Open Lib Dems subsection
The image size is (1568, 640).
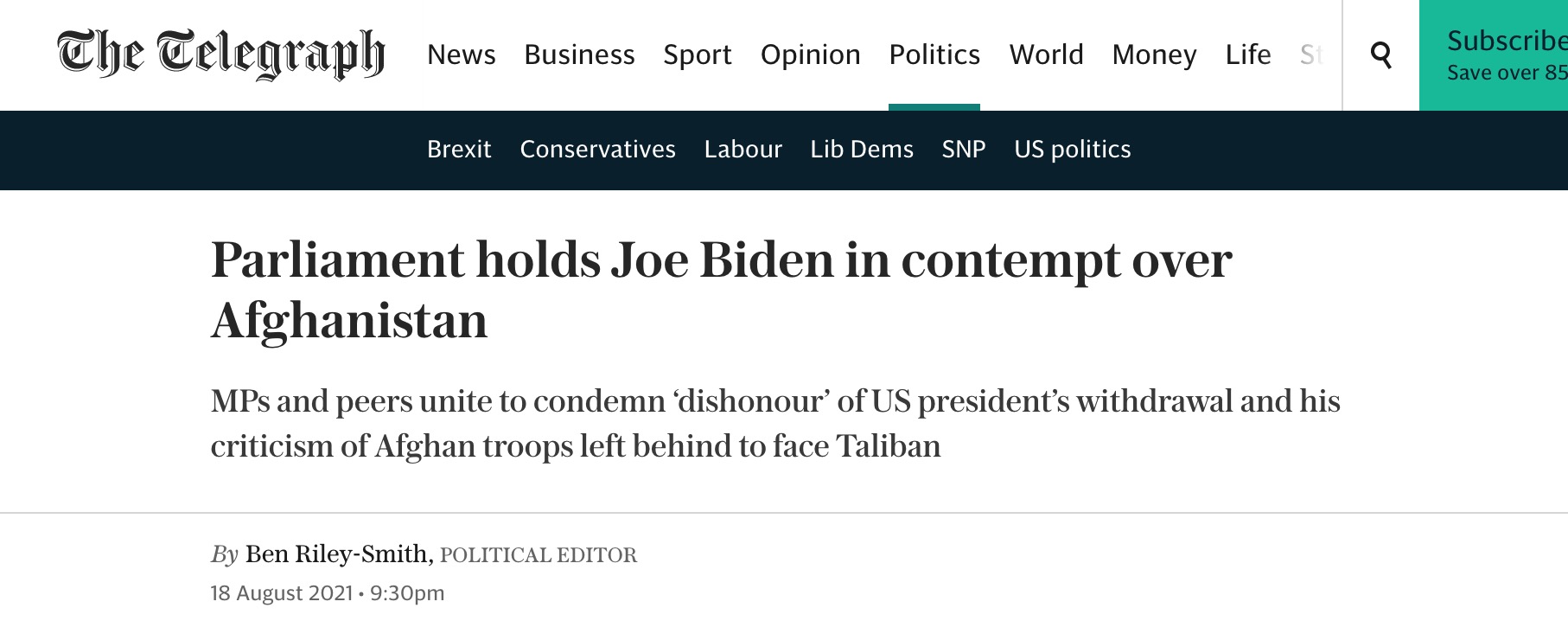pyautogui.click(x=862, y=150)
